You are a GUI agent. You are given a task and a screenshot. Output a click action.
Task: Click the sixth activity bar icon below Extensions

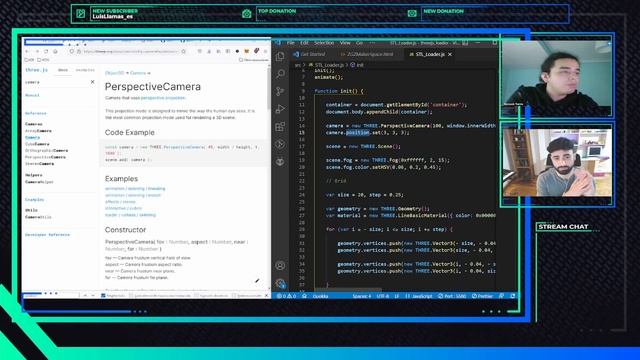click(280, 144)
